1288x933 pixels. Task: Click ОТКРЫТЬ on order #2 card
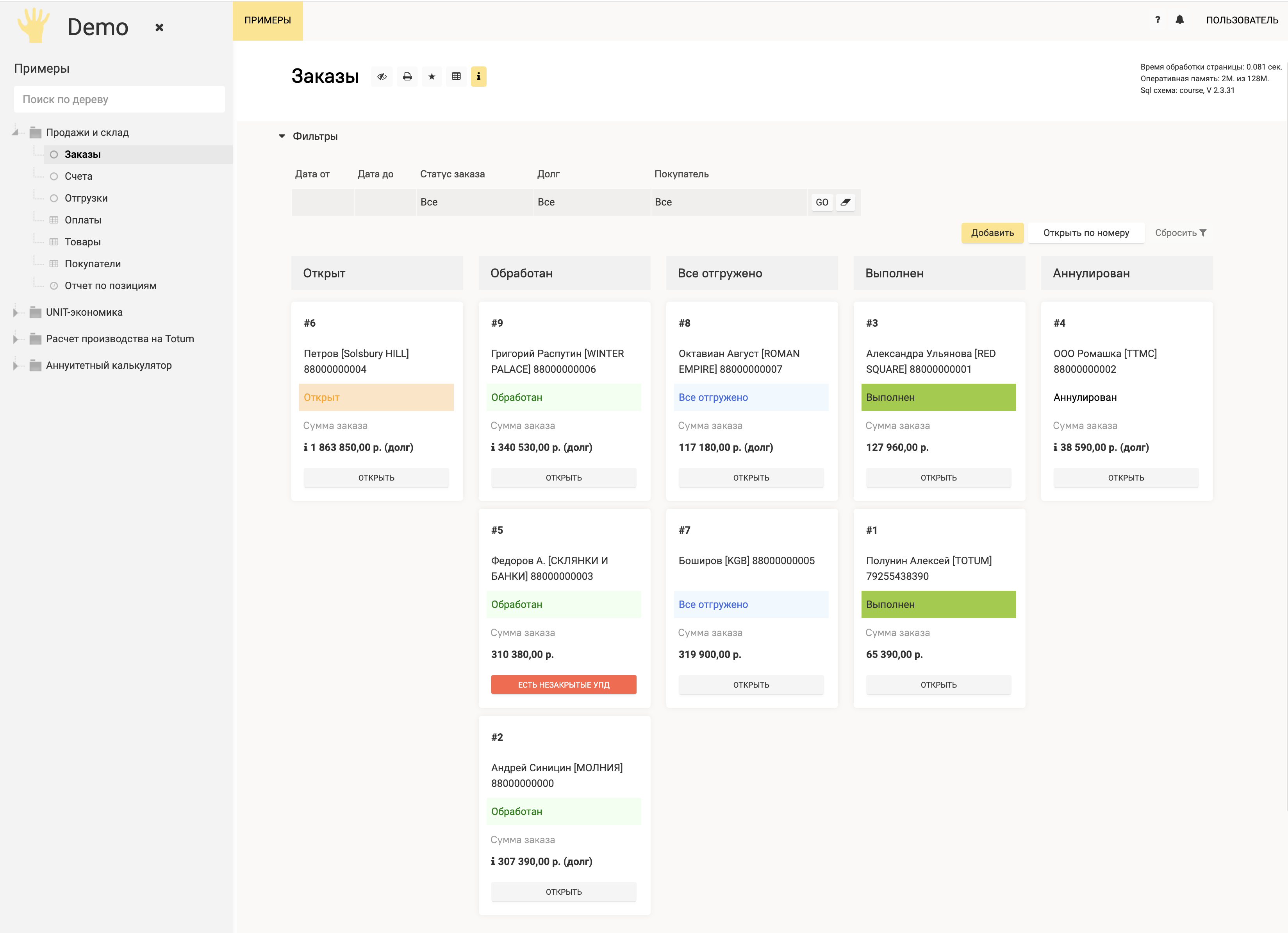pos(564,892)
